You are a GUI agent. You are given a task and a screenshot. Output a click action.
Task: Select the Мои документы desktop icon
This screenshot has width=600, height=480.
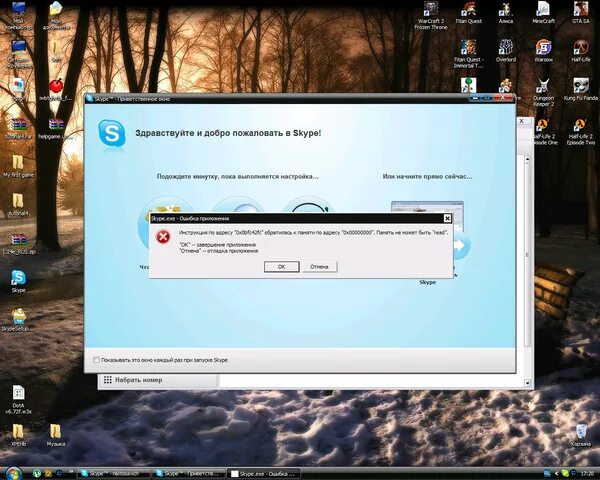56,16
